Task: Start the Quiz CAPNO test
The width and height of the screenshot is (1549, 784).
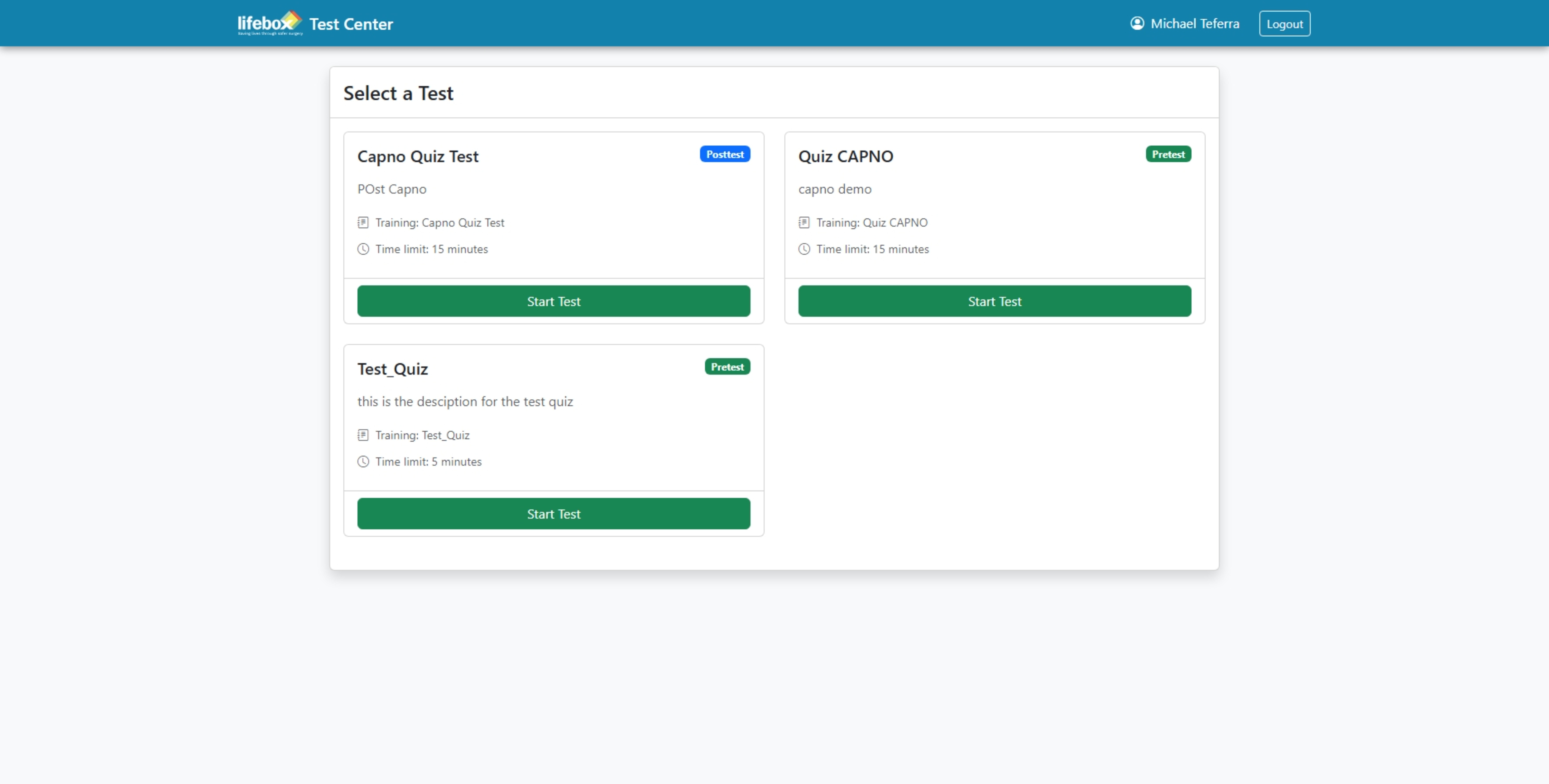Action: [994, 301]
